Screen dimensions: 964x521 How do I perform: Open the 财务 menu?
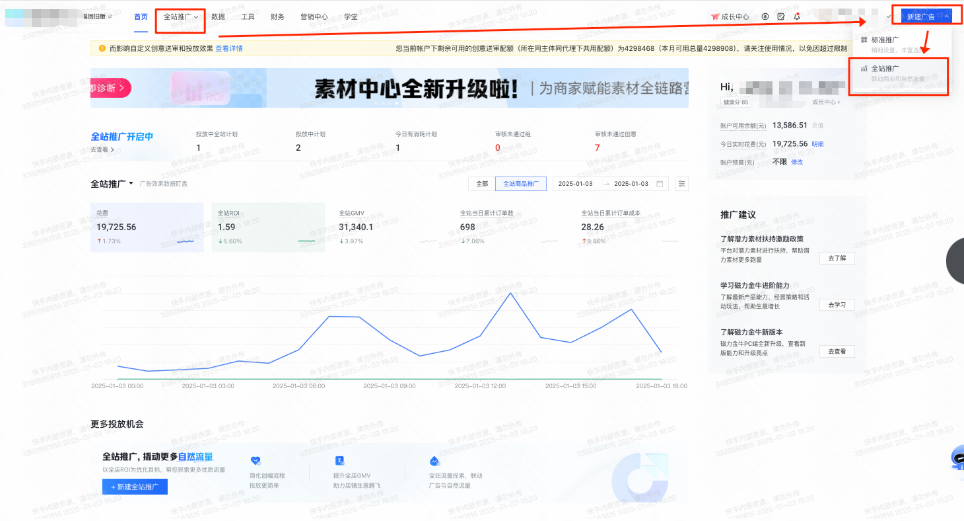tap(277, 17)
